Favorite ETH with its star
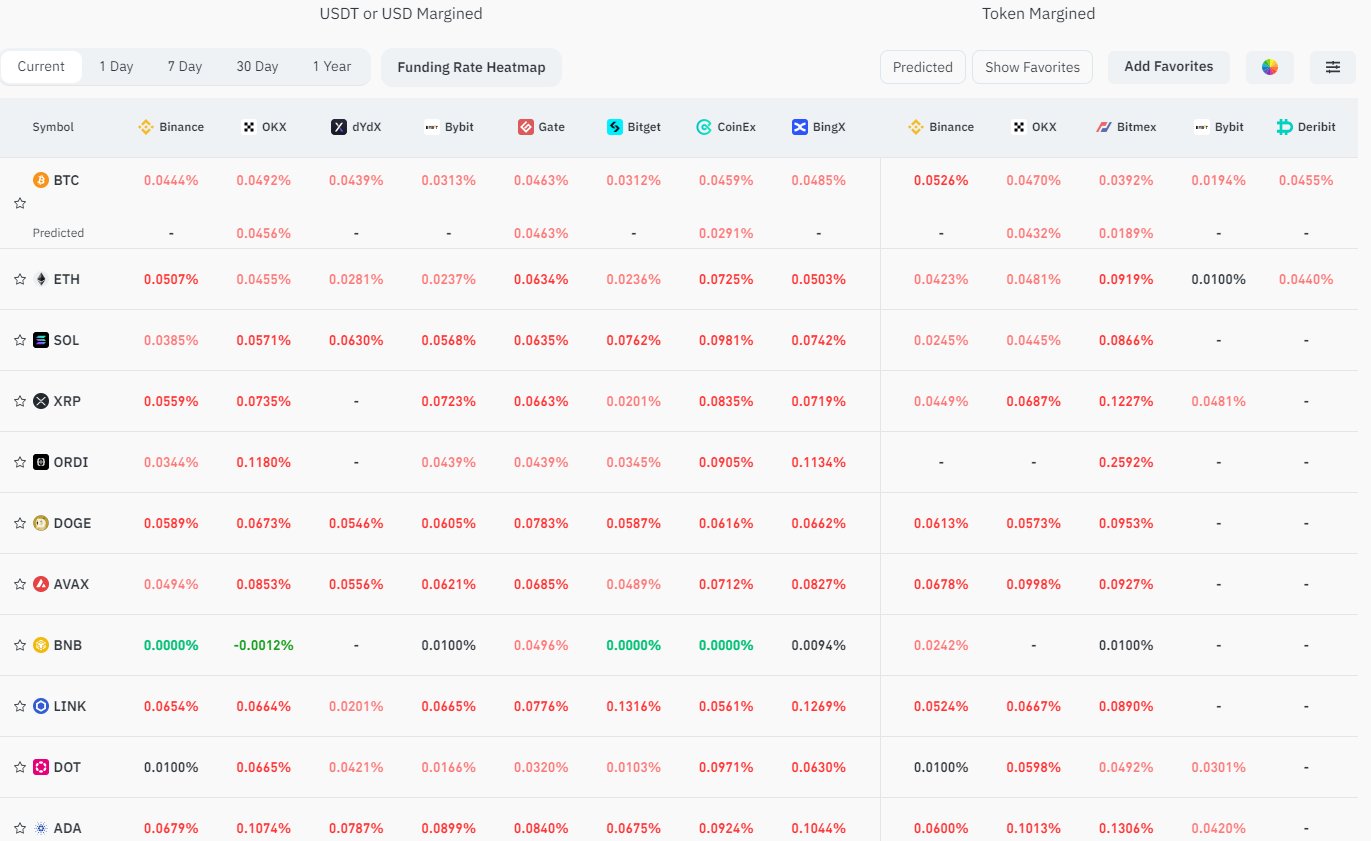Image resolution: width=1371 pixels, height=841 pixels. (19, 279)
